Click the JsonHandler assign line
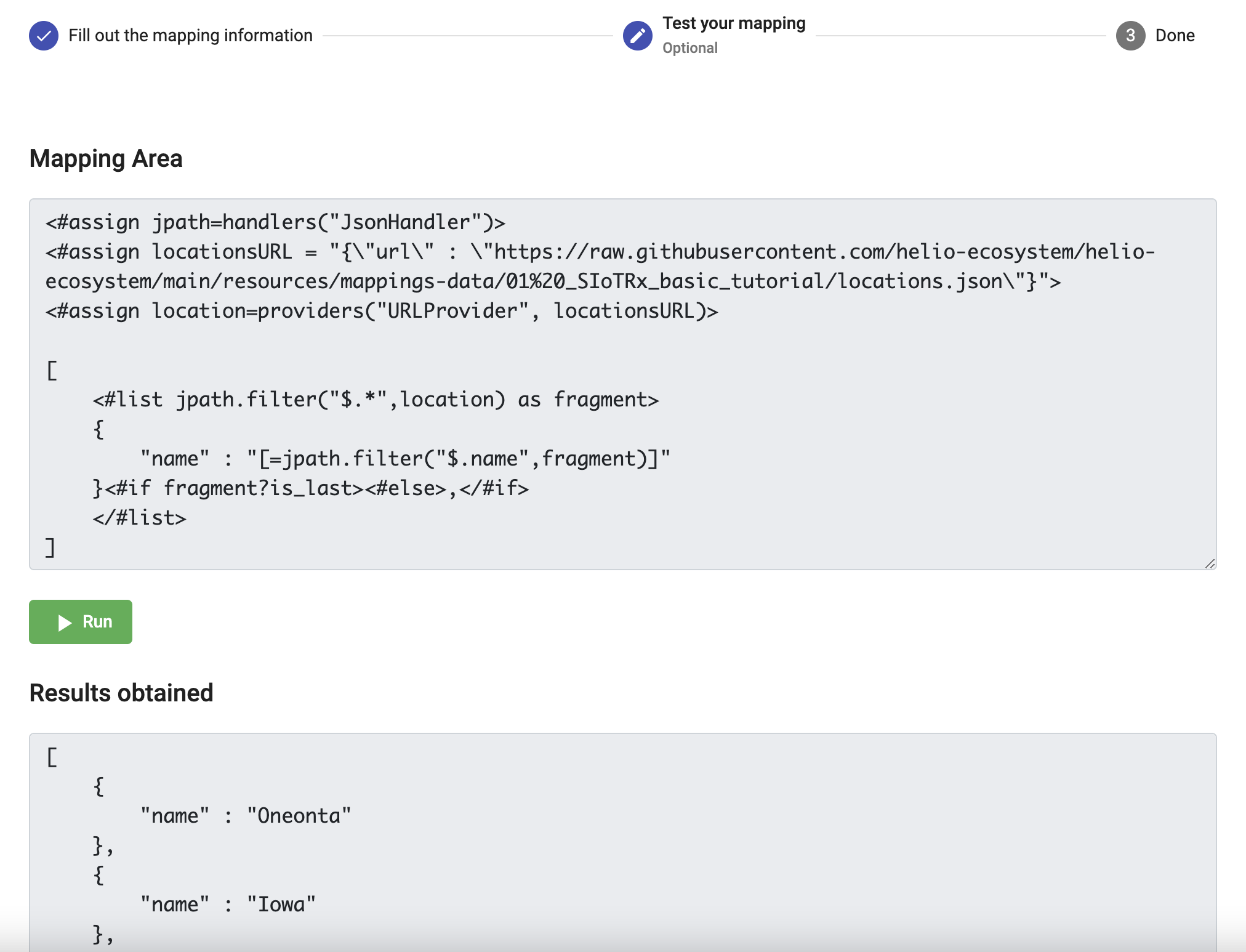Image resolution: width=1246 pixels, height=952 pixels. (x=275, y=222)
